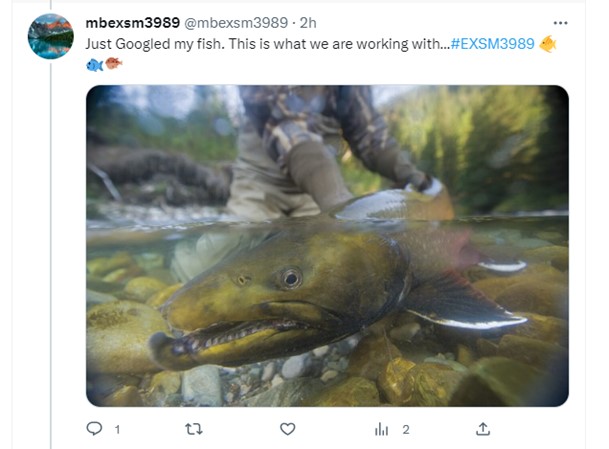Open the bold mbexsm3989 display name
Viewport: 609px width, 449px height.
pos(133,22)
